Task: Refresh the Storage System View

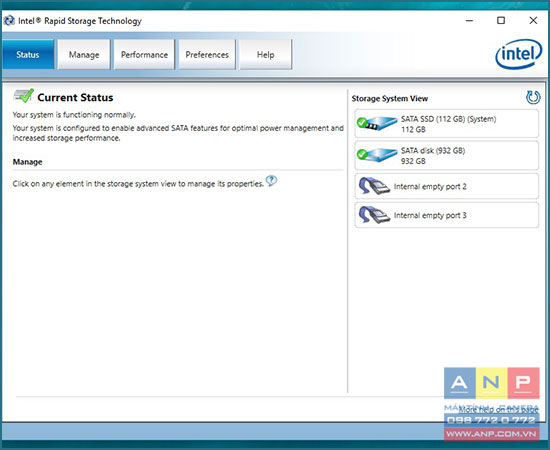Action: (x=533, y=97)
